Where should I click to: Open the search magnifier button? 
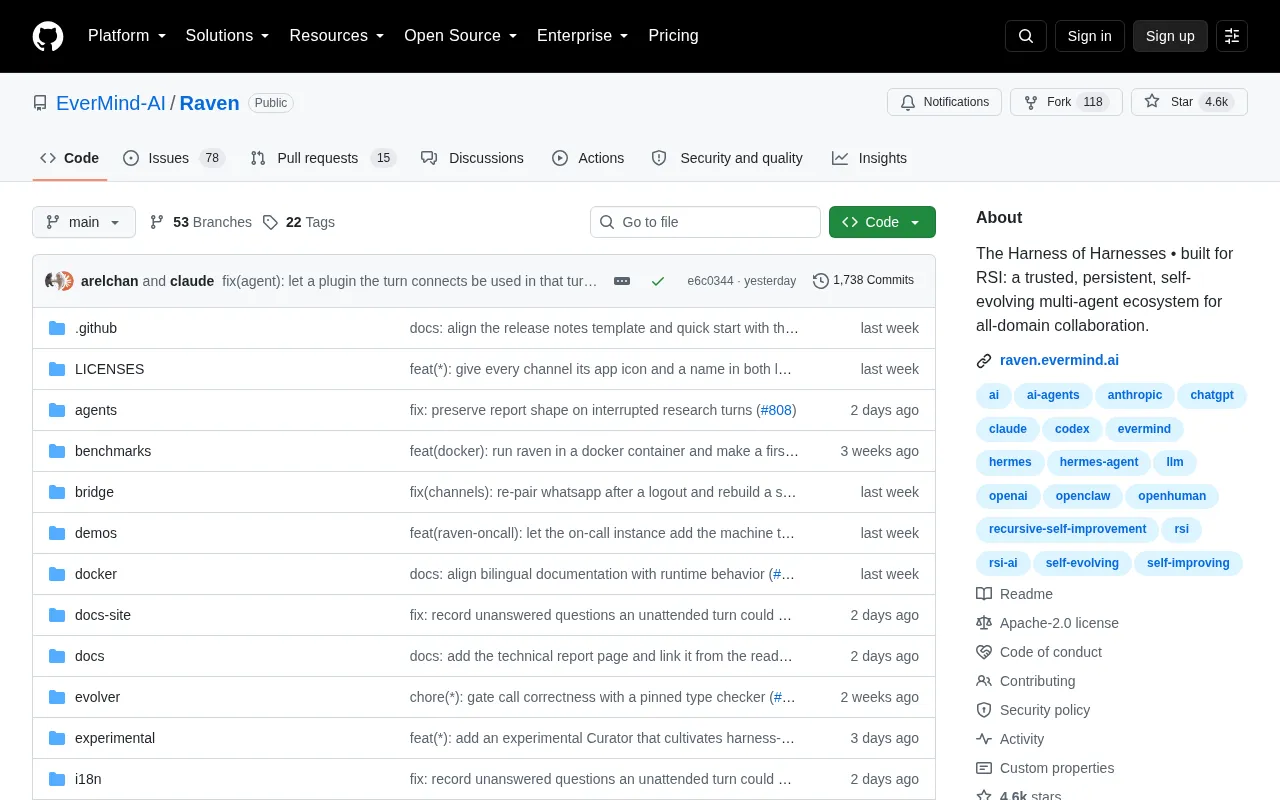click(x=1026, y=36)
